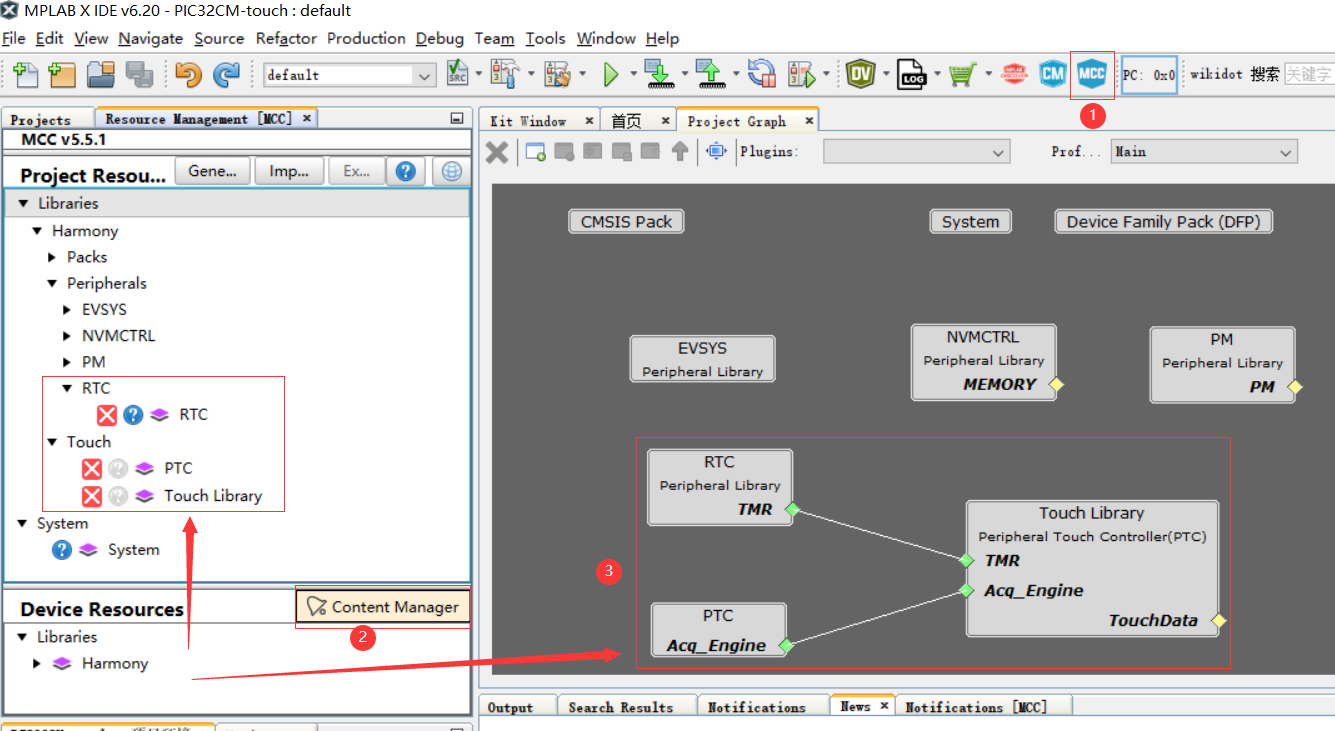
Task: Click the Imp... (Import) button
Action: (289, 171)
